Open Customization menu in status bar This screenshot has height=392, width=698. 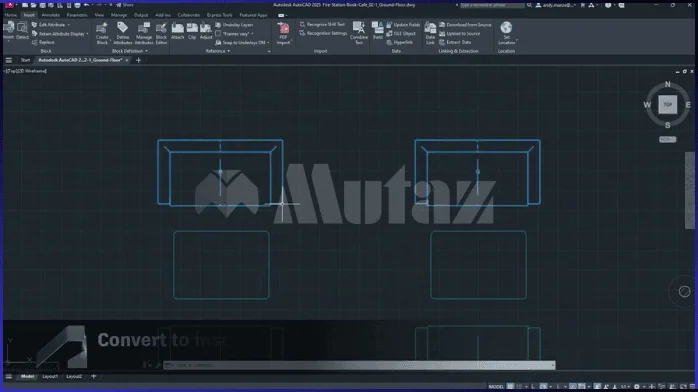[692, 387]
